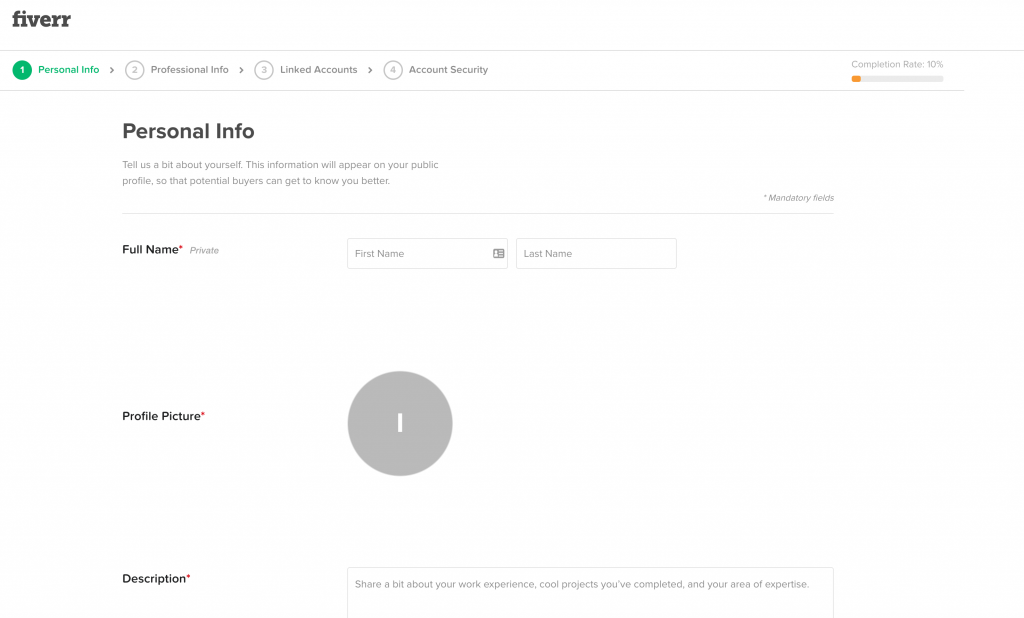Image resolution: width=1024 pixels, height=618 pixels.
Task: Click the step 4 circle icon
Action: point(393,69)
